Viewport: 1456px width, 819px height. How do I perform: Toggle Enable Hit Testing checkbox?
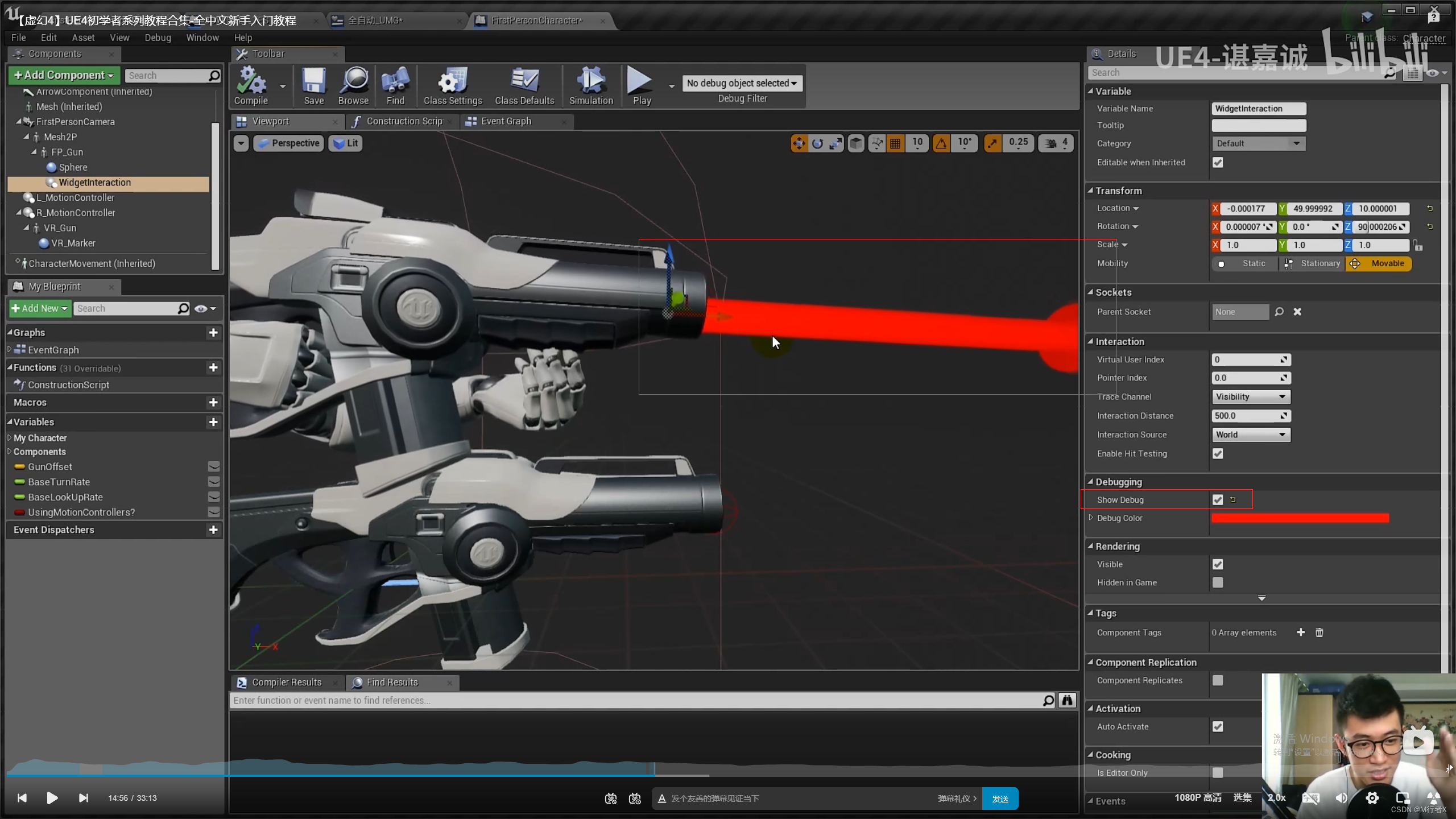tap(1218, 454)
